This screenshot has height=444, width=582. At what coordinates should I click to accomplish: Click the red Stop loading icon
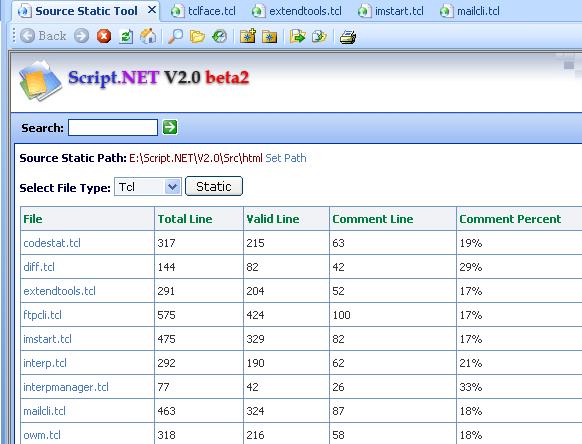[104, 36]
